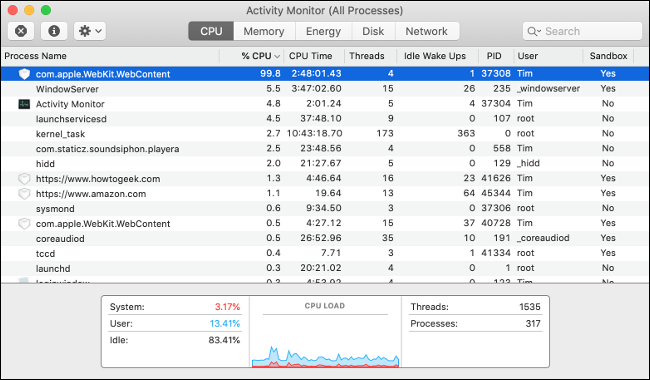Select com.staticz.soundsiphon.playera process
The height and width of the screenshot is (380, 650).
click(107, 149)
